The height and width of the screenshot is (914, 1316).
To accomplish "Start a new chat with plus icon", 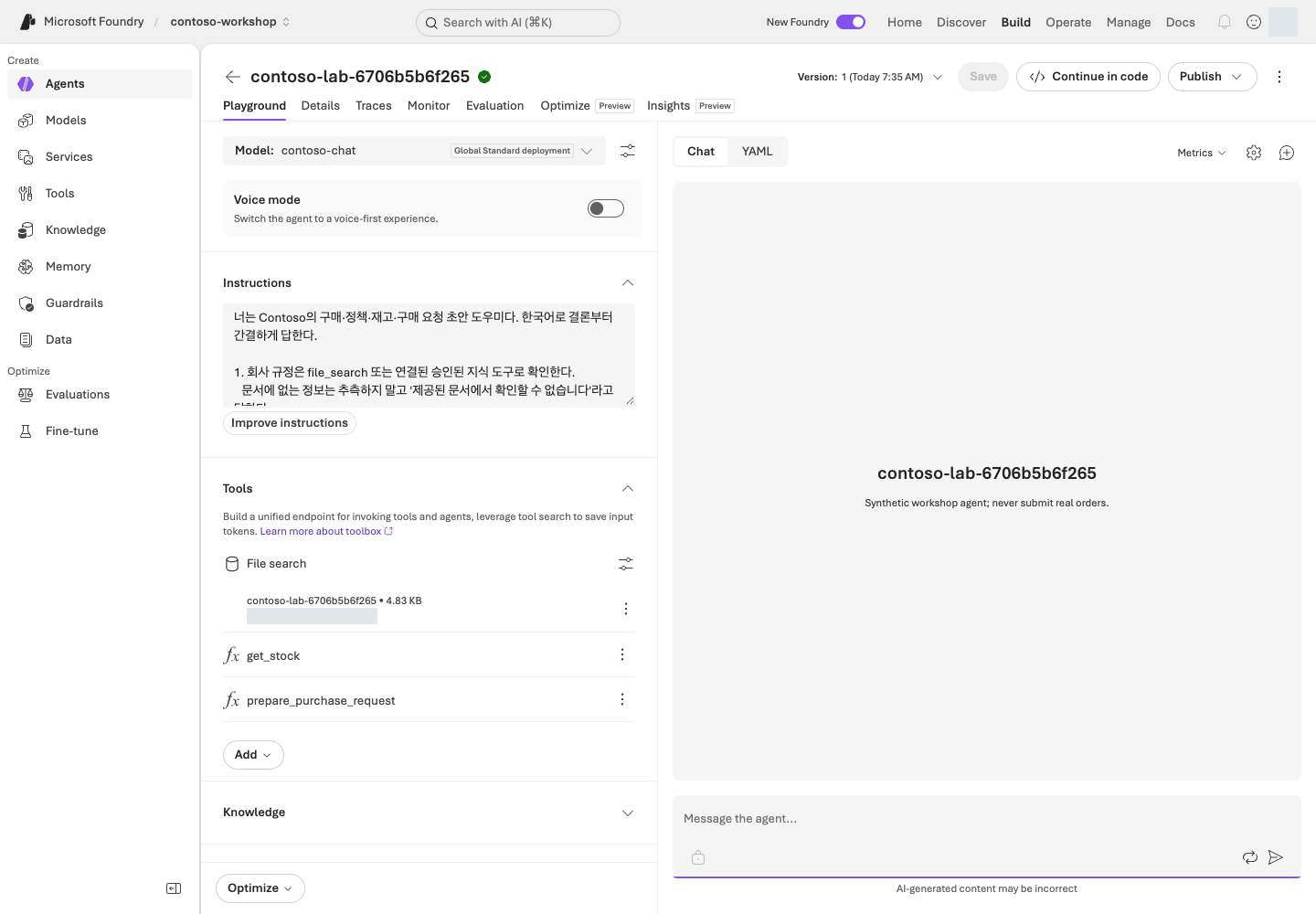I will (1287, 153).
